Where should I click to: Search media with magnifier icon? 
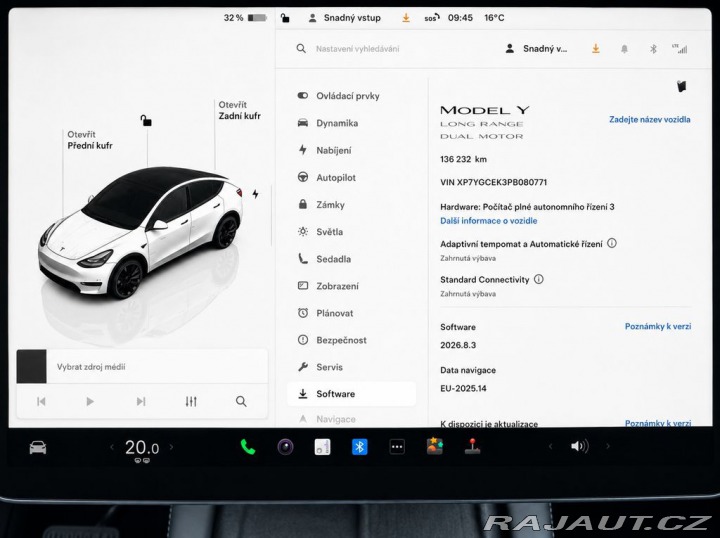pyautogui.click(x=241, y=402)
